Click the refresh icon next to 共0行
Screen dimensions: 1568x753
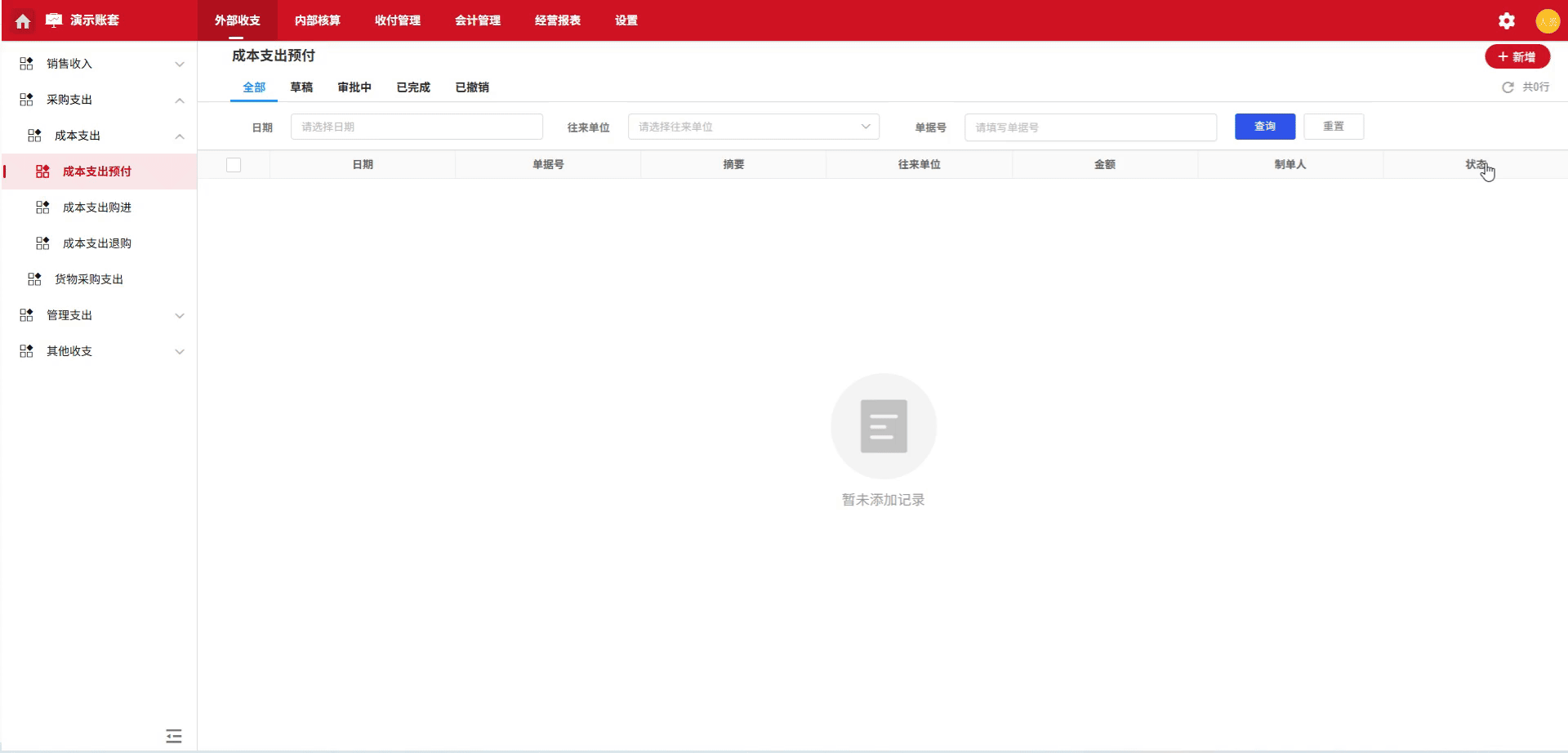[x=1508, y=87]
